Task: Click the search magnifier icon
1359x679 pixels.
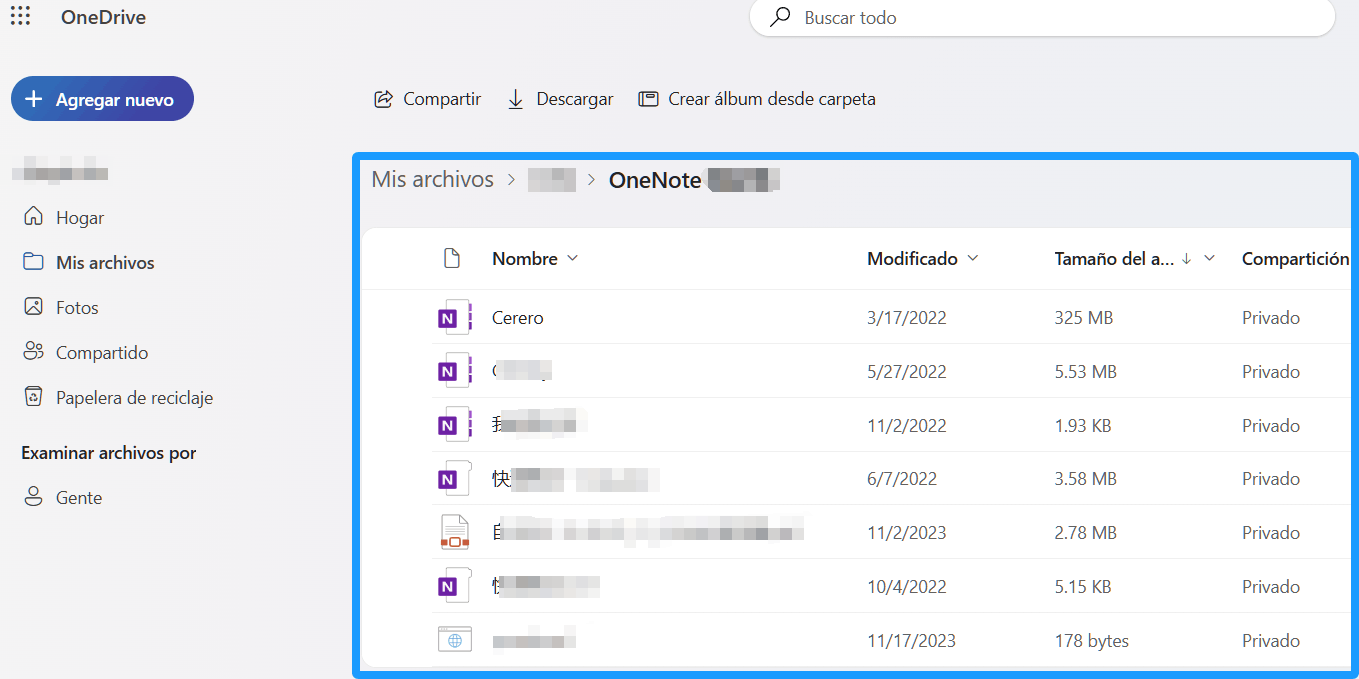Action: pyautogui.click(x=779, y=17)
